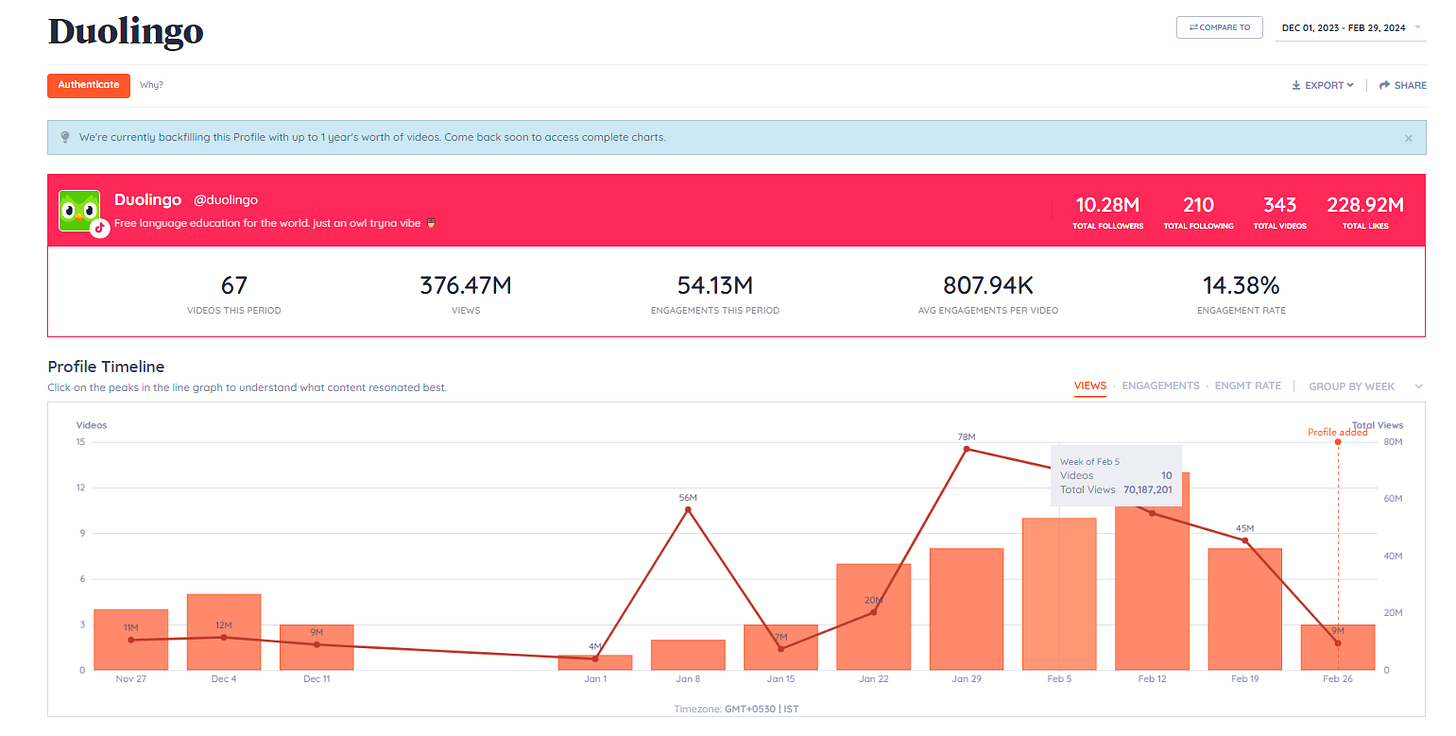Viewport: 1456px width, 736px height.
Task: Click the 54.13M Engagements This Period value
Action: pos(715,286)
